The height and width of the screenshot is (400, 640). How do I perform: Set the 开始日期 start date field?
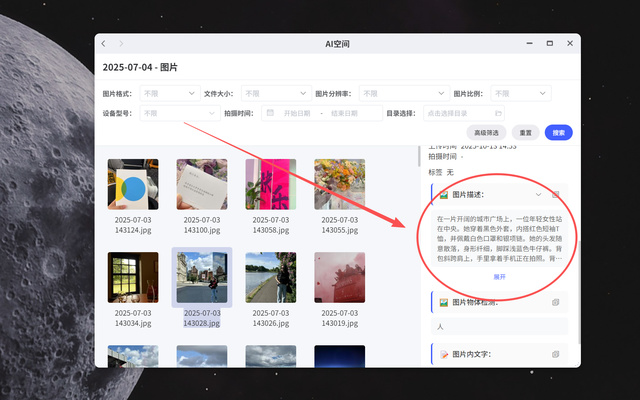coord(297,113)
